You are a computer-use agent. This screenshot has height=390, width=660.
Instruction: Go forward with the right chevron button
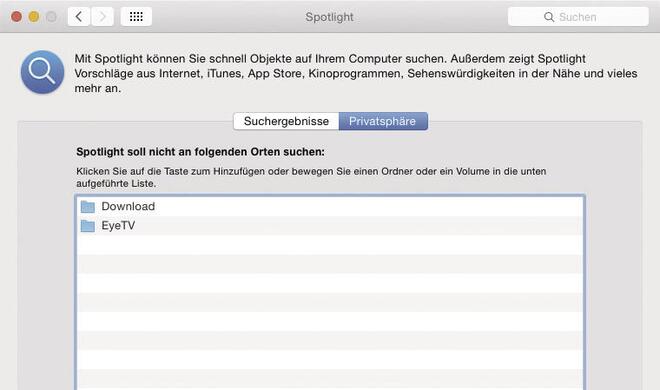[102, 17]
